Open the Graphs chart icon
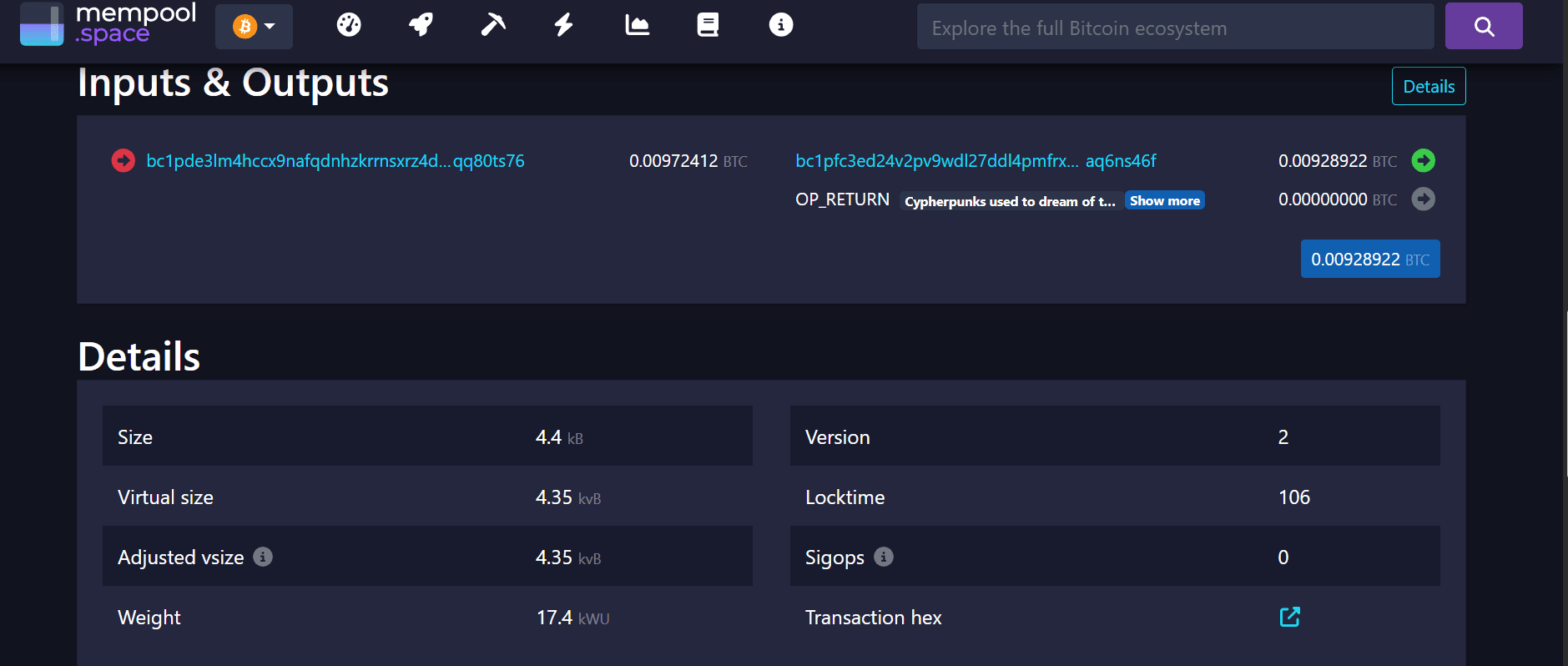This screenshot has height=666, width=1568. (637, 25)
